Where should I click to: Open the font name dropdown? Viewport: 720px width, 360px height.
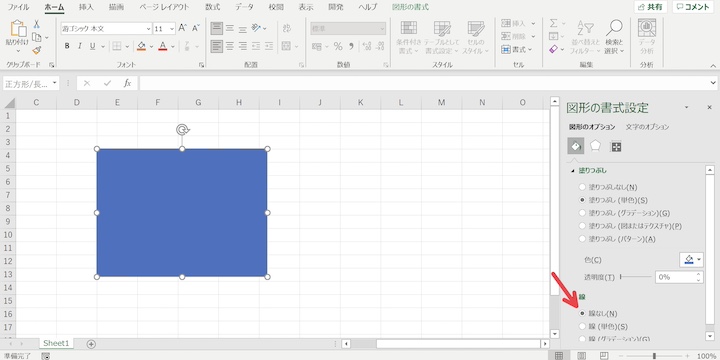click(x=148, y=28)
